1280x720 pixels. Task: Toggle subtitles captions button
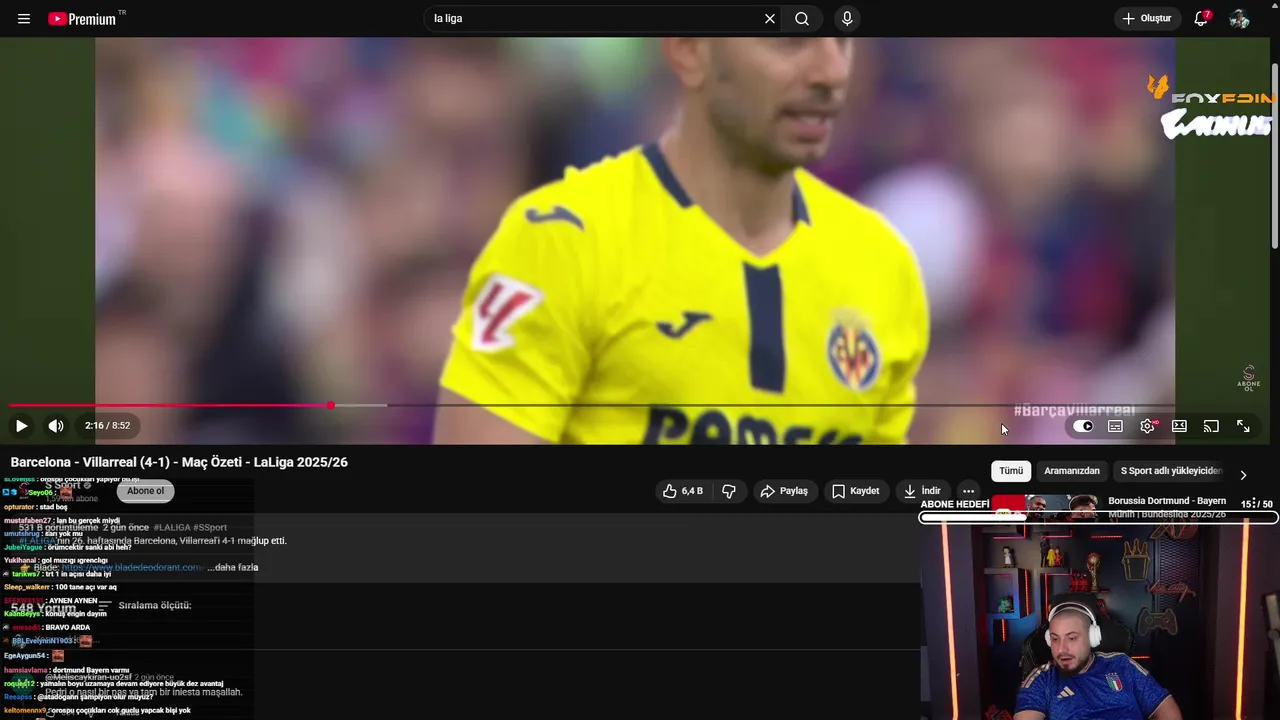[x=1115, y=426]
